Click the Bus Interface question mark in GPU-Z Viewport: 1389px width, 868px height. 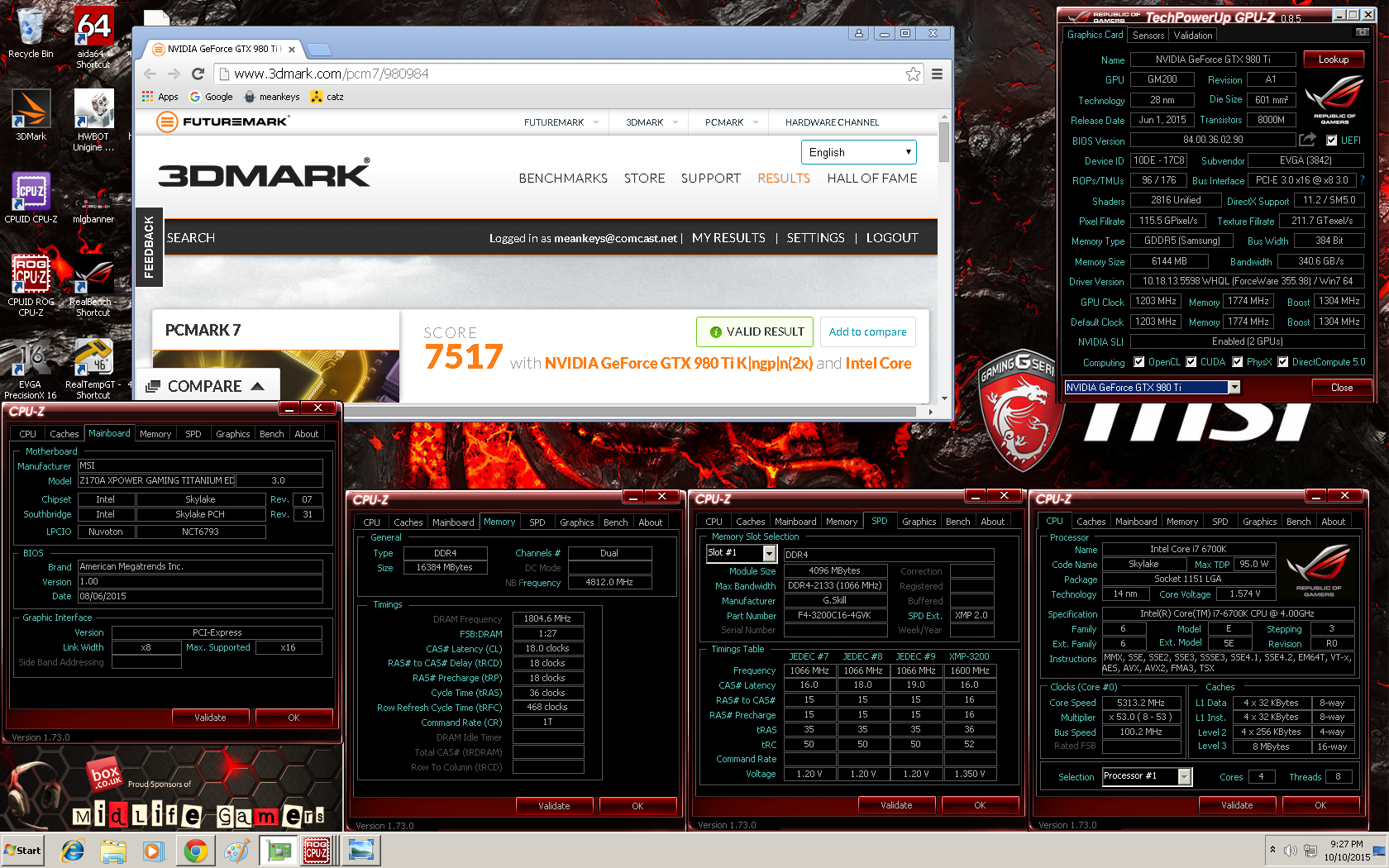point(1362,180)
